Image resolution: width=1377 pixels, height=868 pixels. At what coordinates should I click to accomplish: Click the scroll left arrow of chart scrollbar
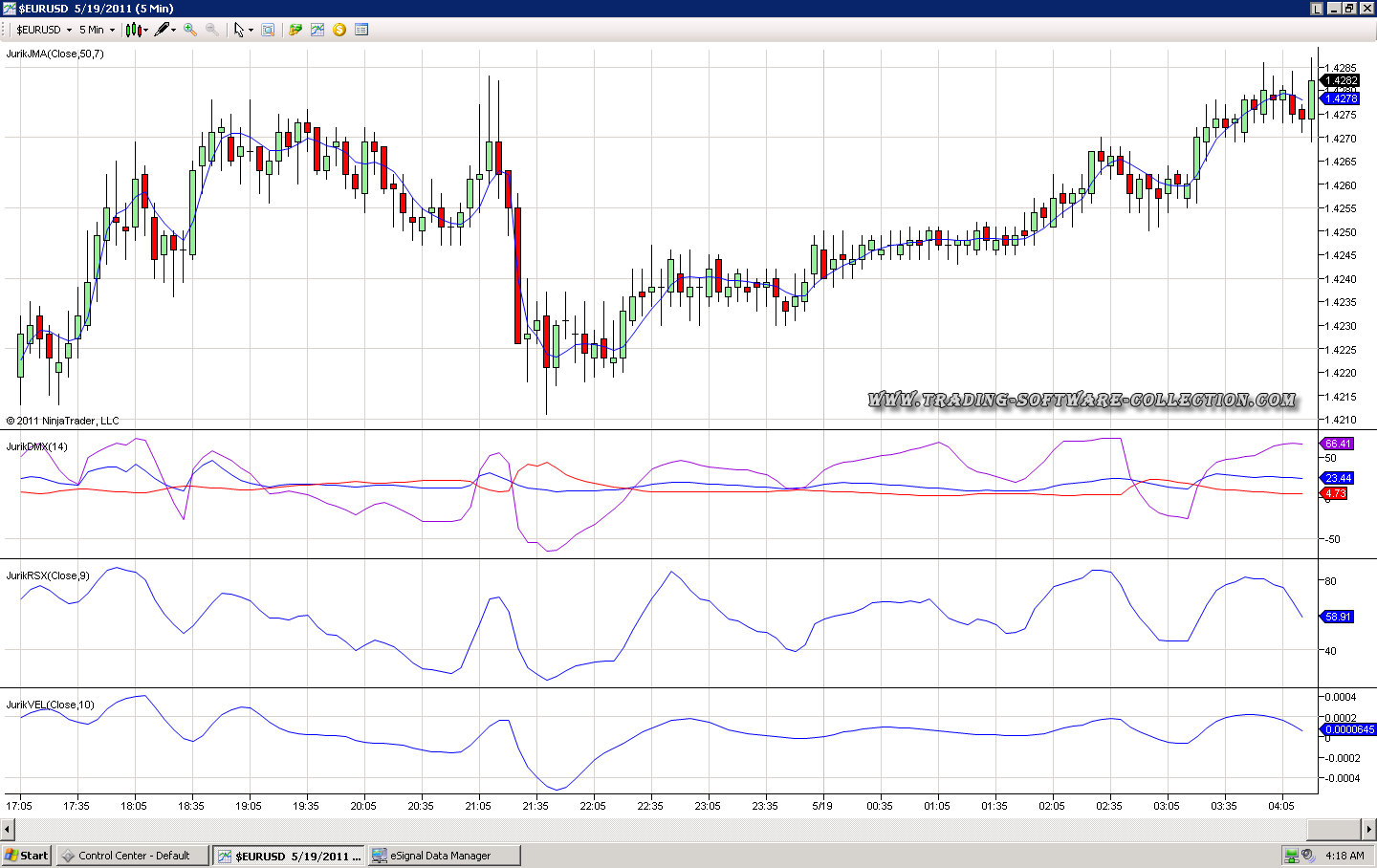[8, 829]
